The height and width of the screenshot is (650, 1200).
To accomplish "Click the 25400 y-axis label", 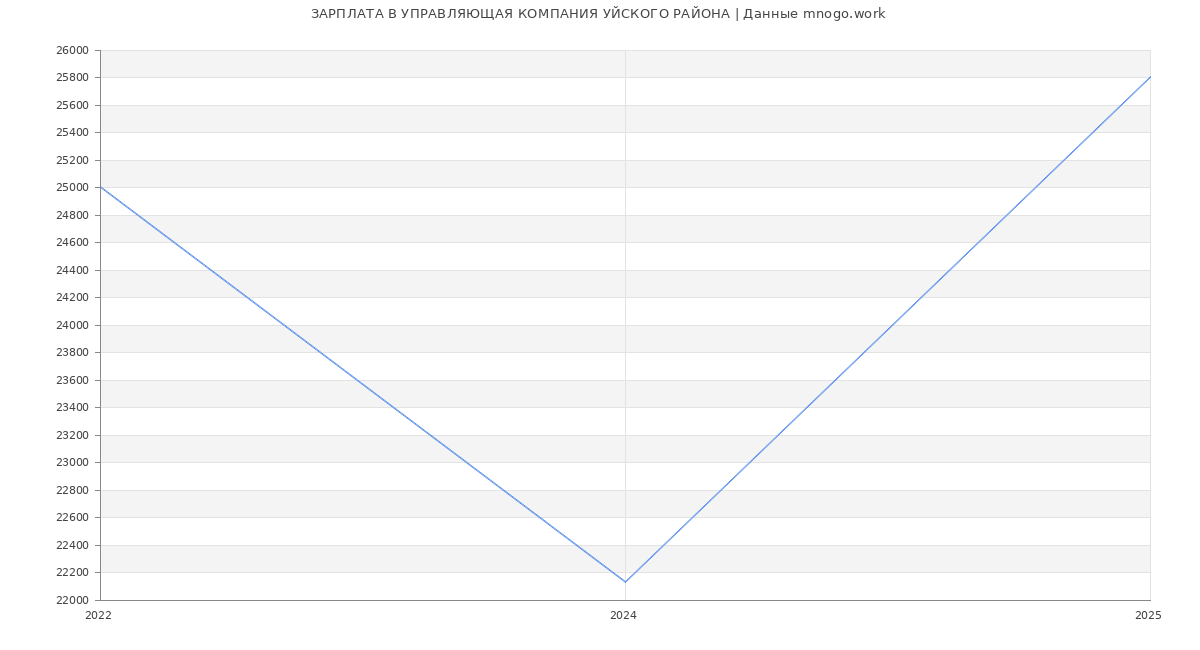I will click(72, 133).
